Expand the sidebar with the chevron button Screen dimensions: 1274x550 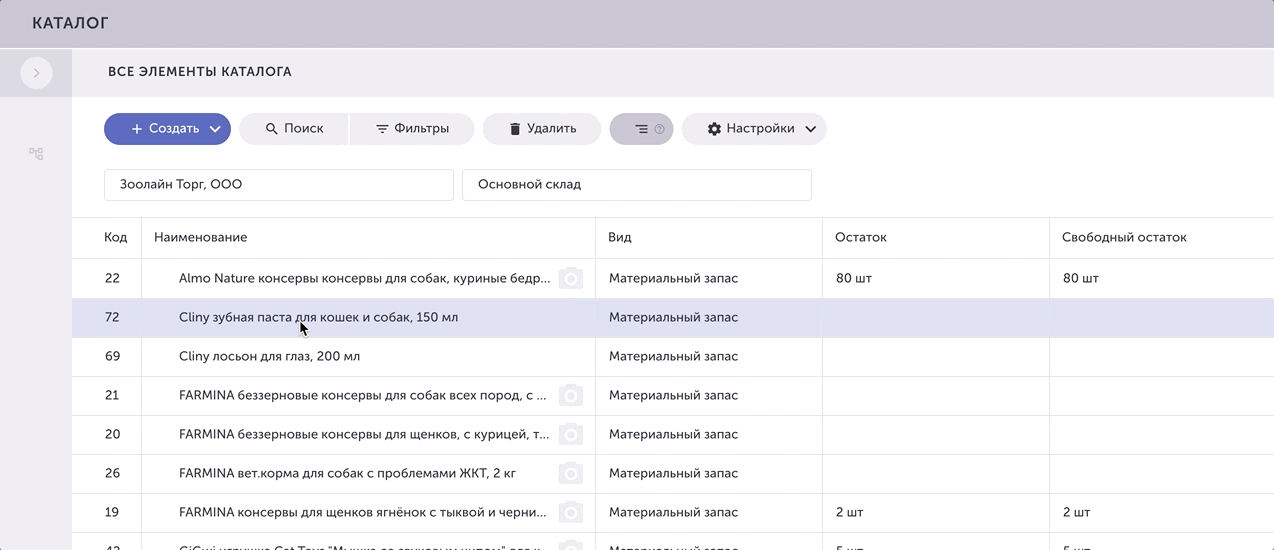(36, 73)
